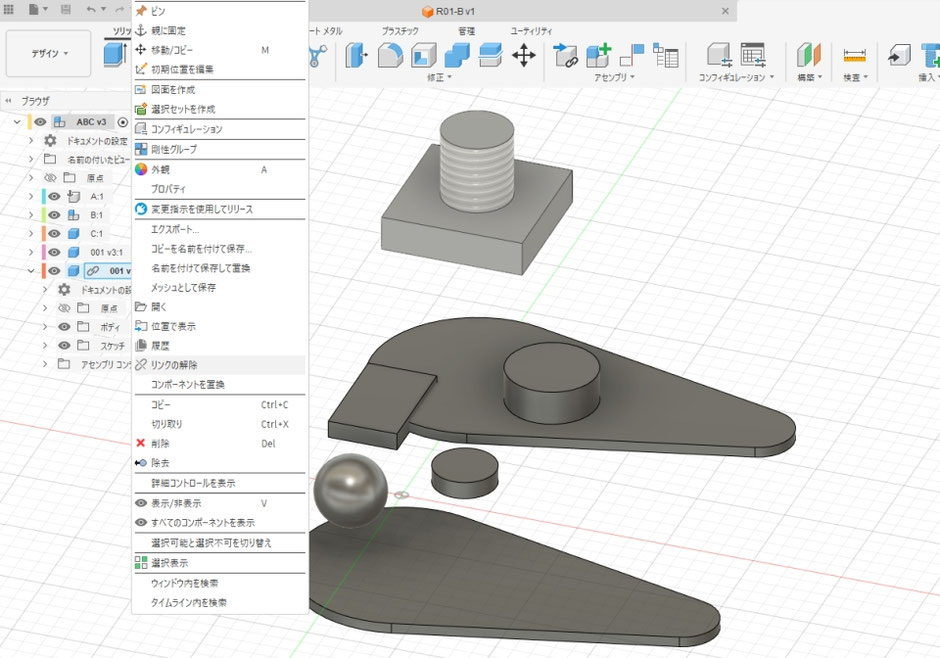Expand the B:1 component in the browser

coord(30,214)
